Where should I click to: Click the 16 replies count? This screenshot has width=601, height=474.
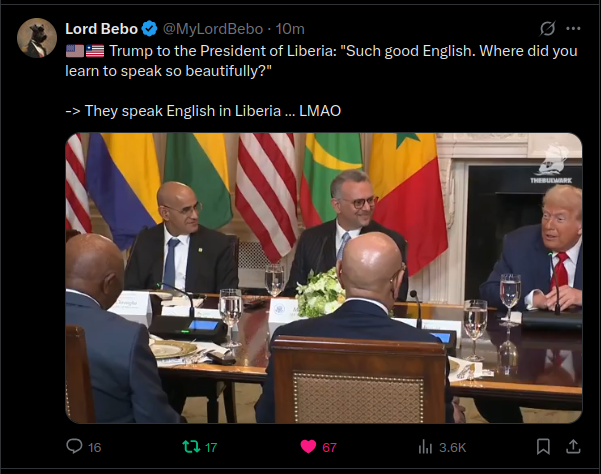click(94, 447)
